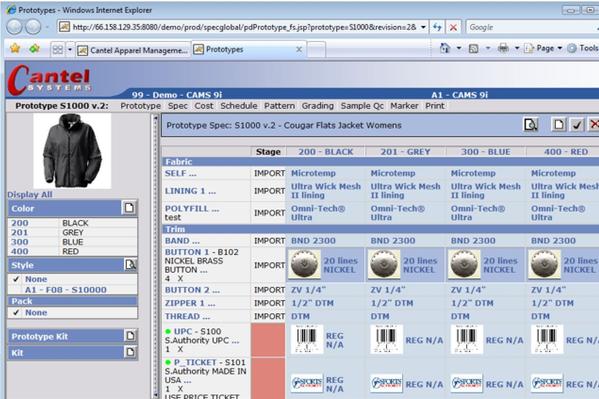The height and width of the screenshot is (399, 599).
Task: Click UPC barcode image in 300 - BLUE column
Action: tap(467, 339)
